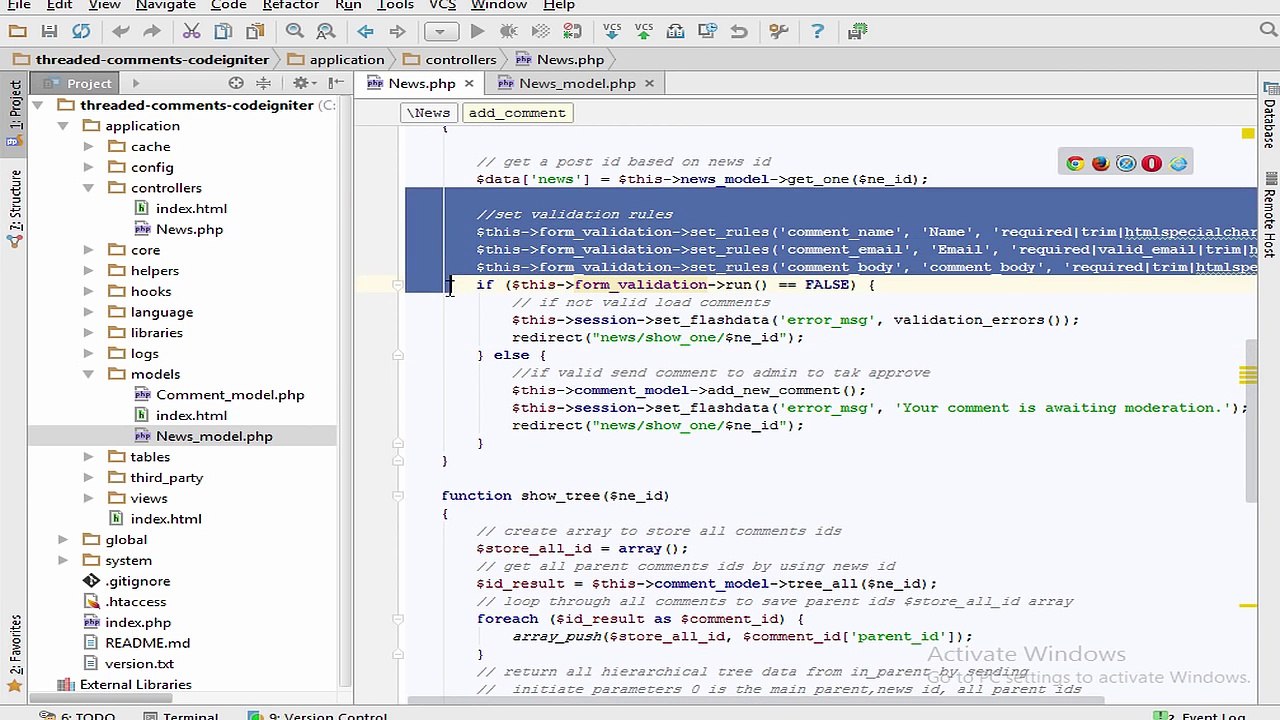Start the Debug bug icon
Screen dimensions: 1280x720
[508, 32]
